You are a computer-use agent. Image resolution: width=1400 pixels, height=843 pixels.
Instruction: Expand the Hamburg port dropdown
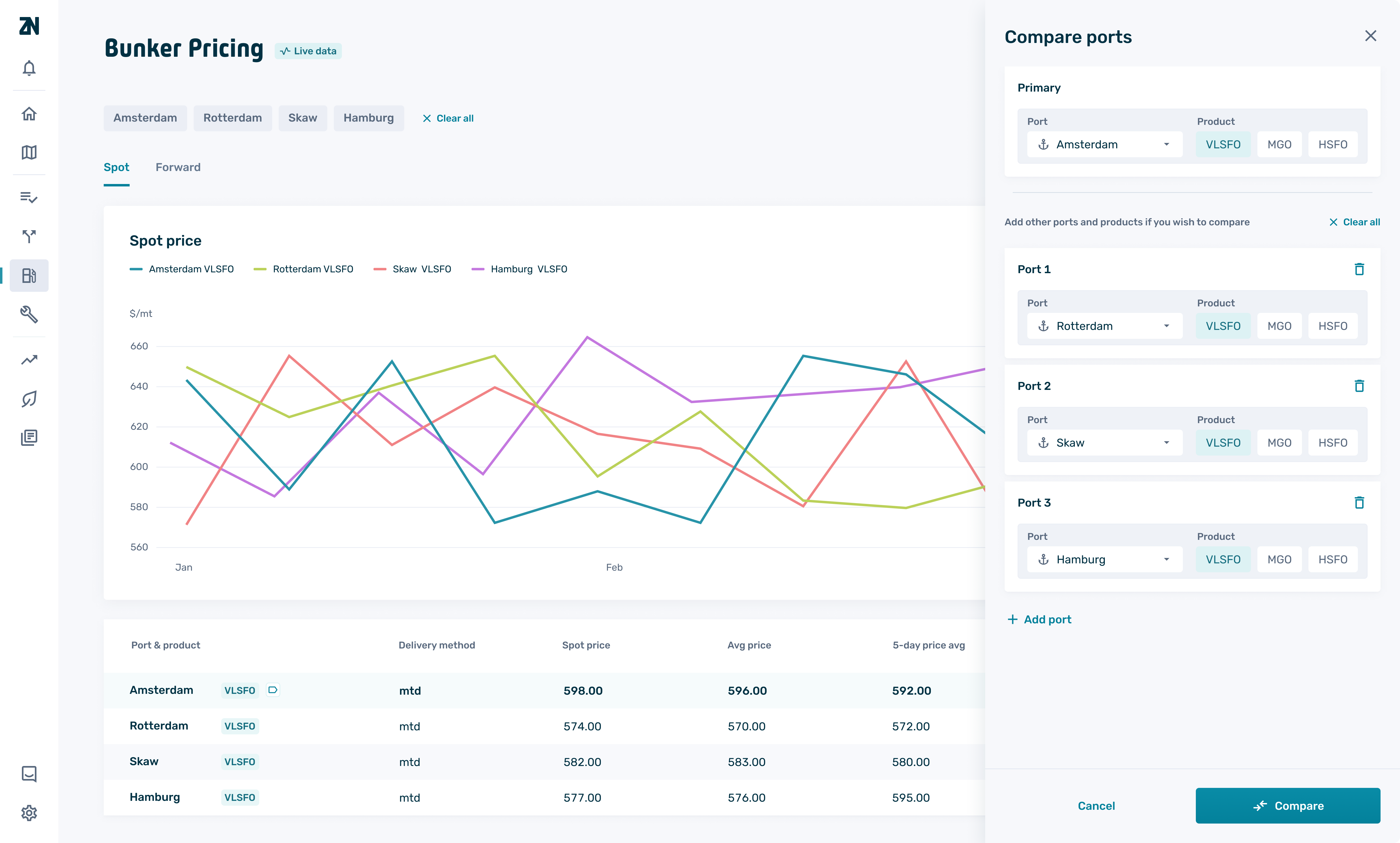[1104, 560]
